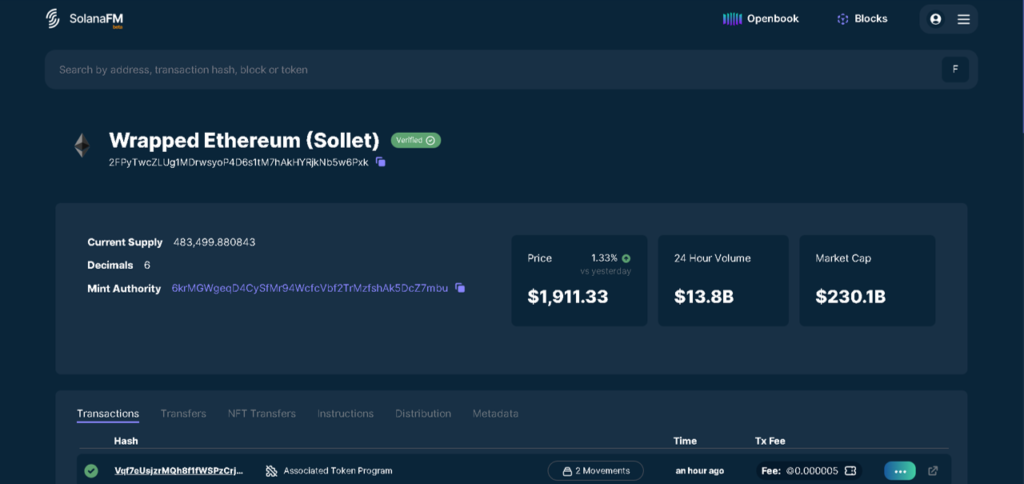Click the Openbook bars icon
1024x484 pixels.
point(732,19)
